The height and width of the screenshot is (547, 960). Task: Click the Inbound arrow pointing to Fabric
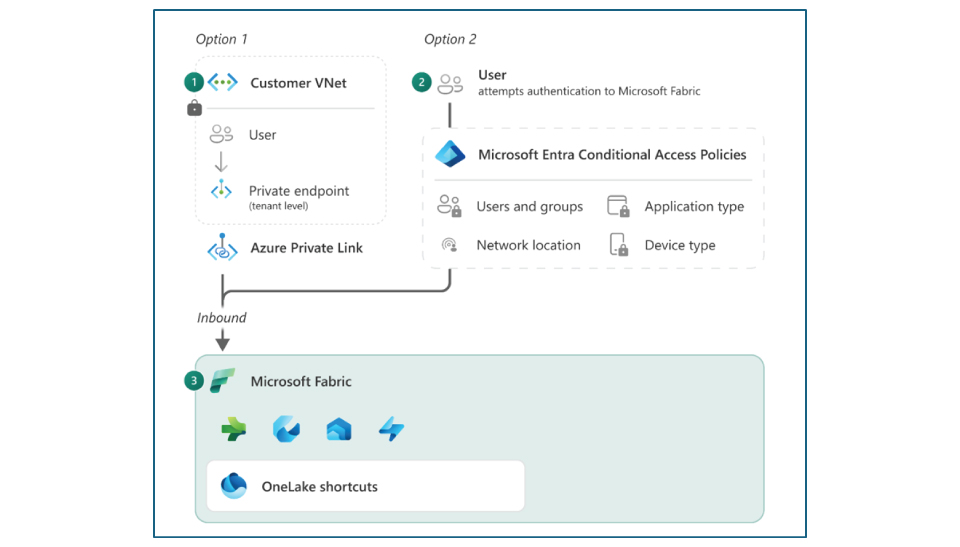[x=222, y=341]
